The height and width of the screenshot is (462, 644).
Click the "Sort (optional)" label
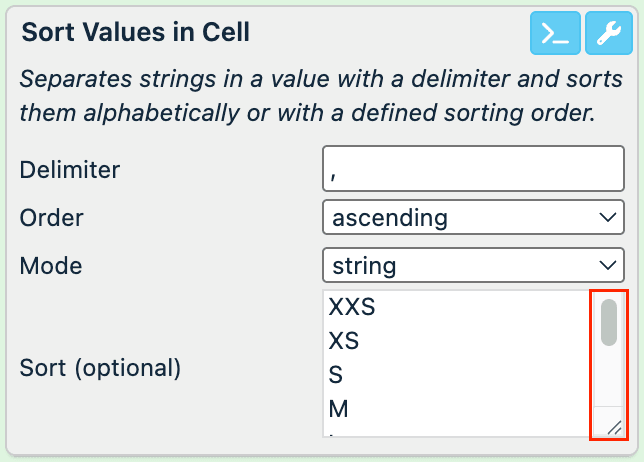coord(100,367)
